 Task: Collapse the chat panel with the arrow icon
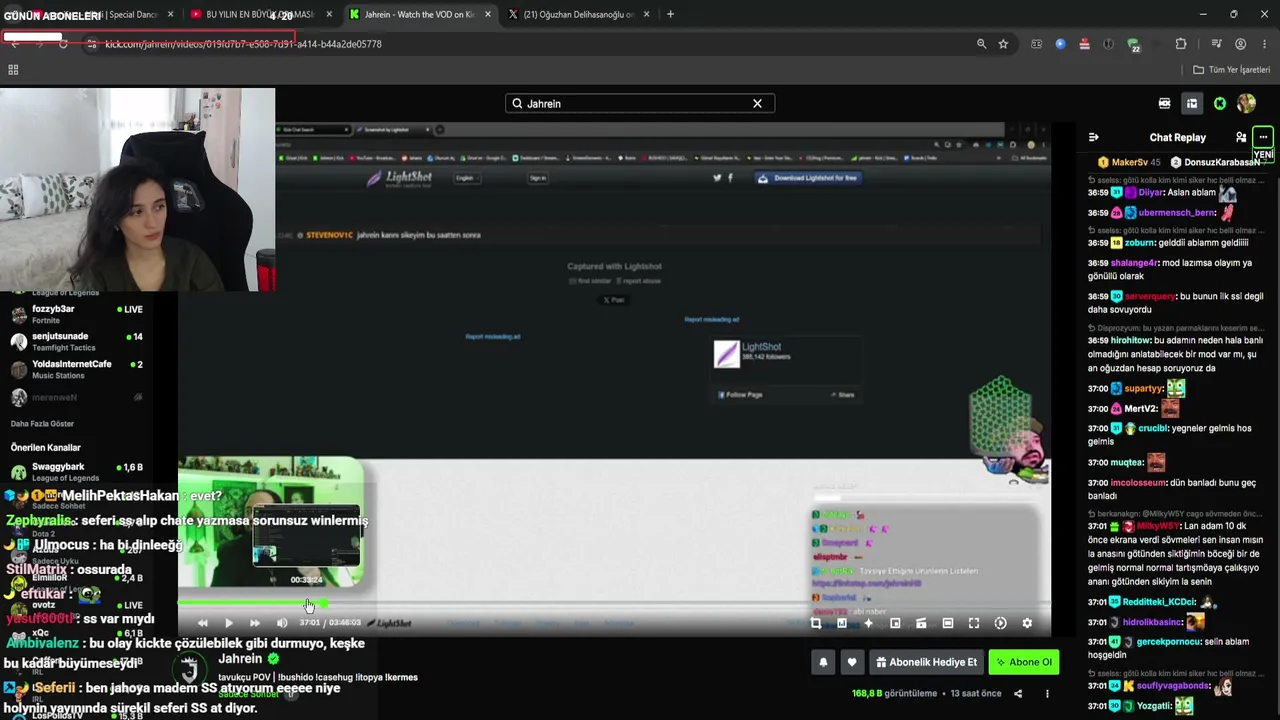click(1094, 137)
